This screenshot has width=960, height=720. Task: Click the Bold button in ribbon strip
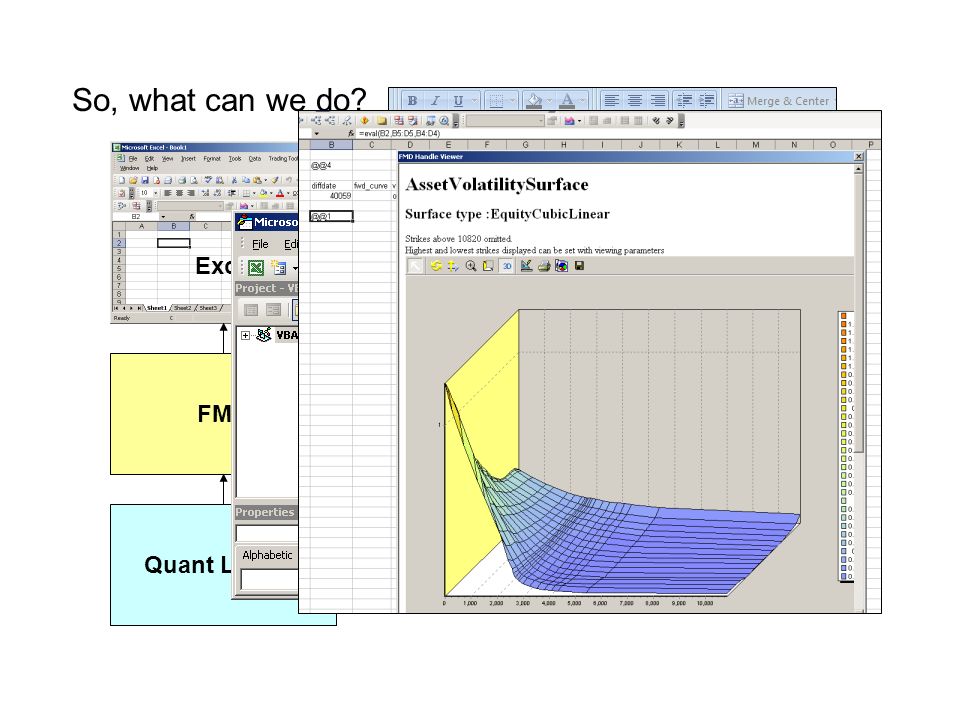[x=413, y=100]
